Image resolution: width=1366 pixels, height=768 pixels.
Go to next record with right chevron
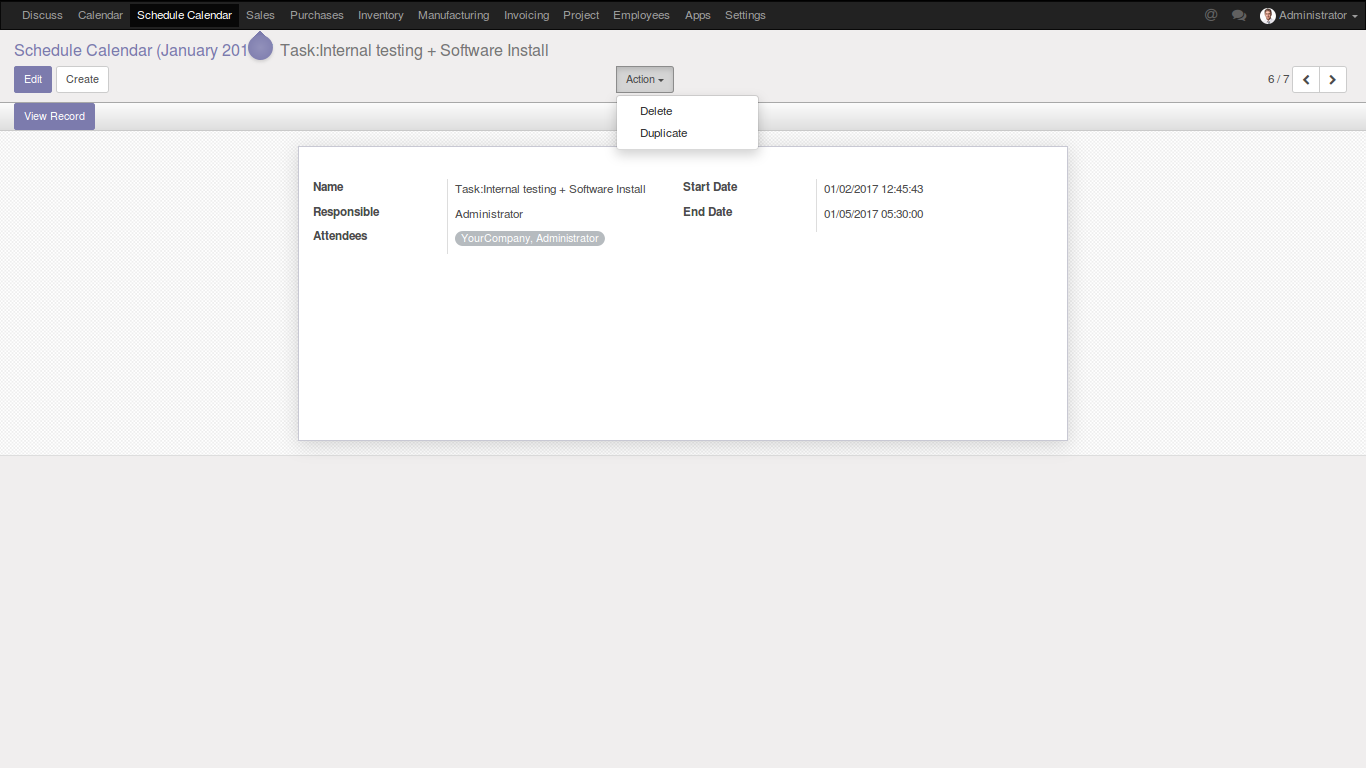click(1333, 80)
